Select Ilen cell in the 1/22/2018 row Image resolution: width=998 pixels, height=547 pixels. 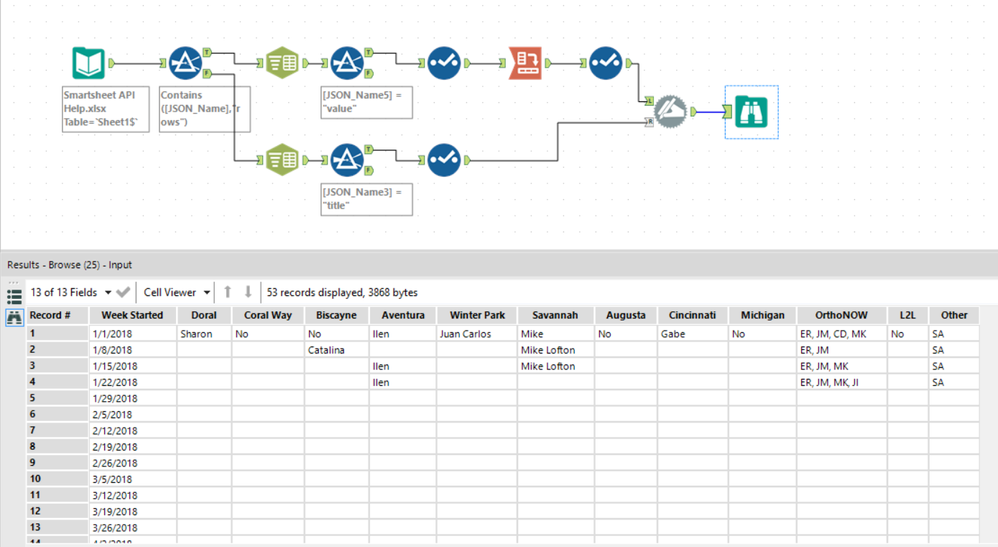pyautogui.click(x=403, y=382)
